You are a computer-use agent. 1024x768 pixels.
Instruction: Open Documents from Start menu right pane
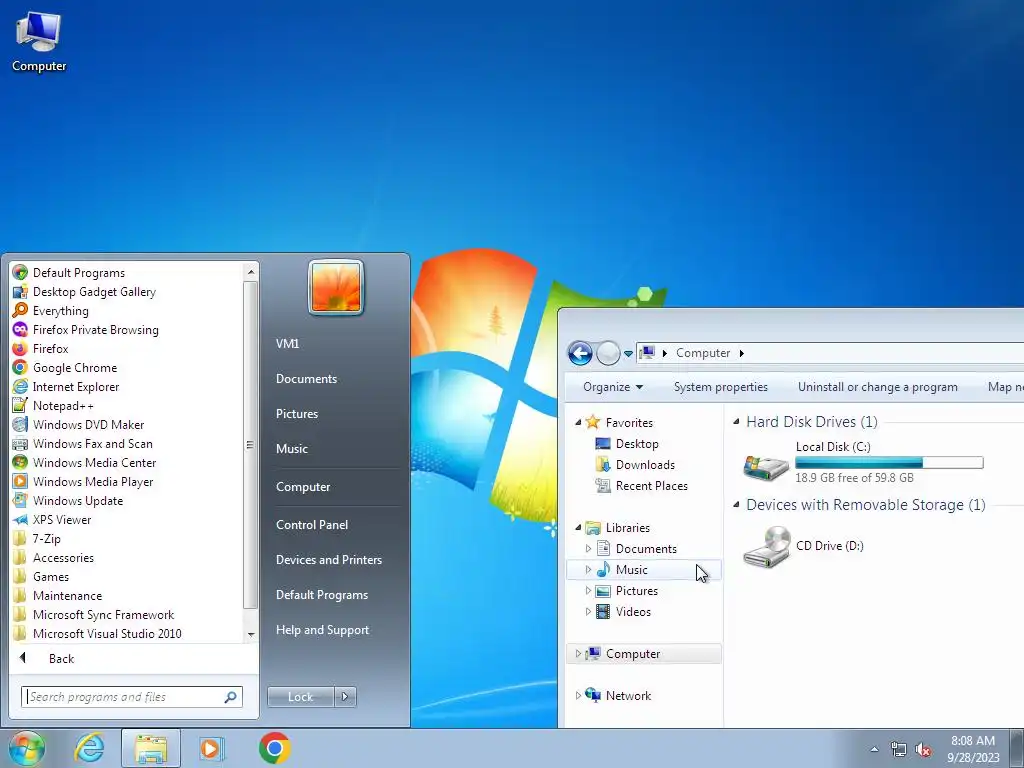coord(306,379)
